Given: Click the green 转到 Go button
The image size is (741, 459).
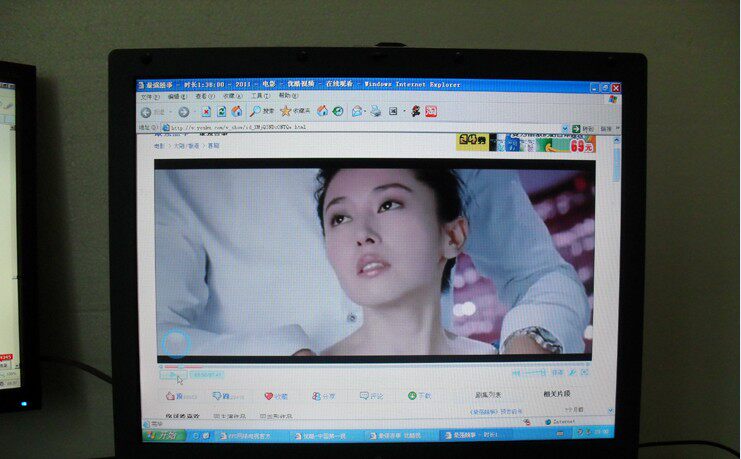Looking at the screenshot, I should point(582,129).
